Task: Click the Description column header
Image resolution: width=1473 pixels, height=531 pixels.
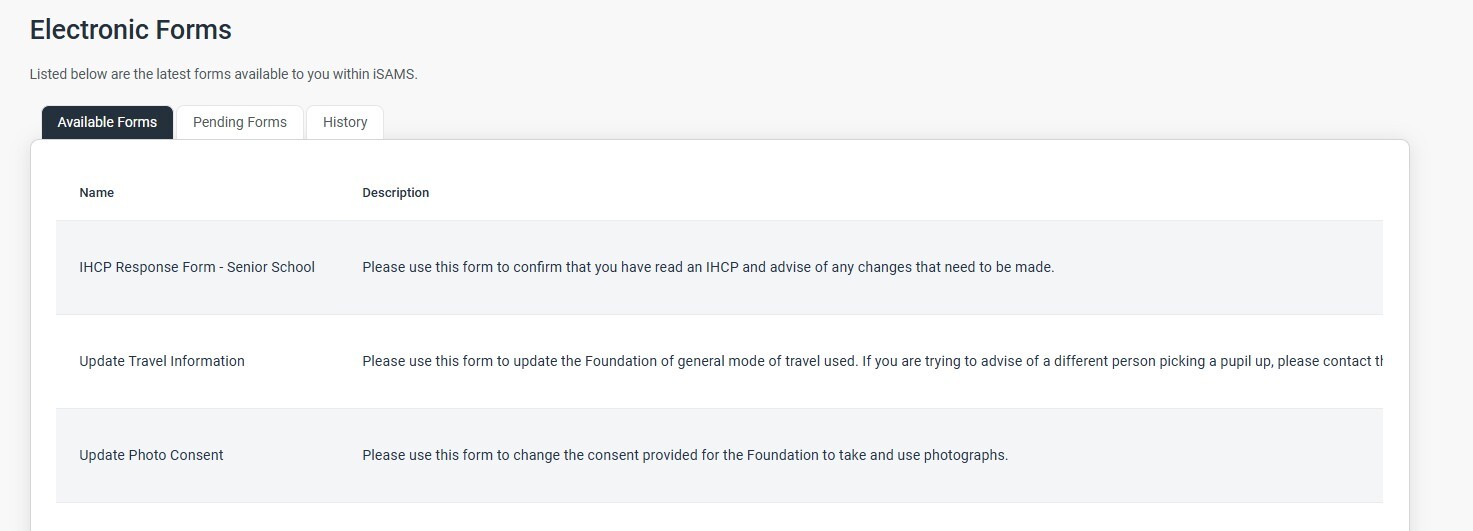Action: (395, 193)
